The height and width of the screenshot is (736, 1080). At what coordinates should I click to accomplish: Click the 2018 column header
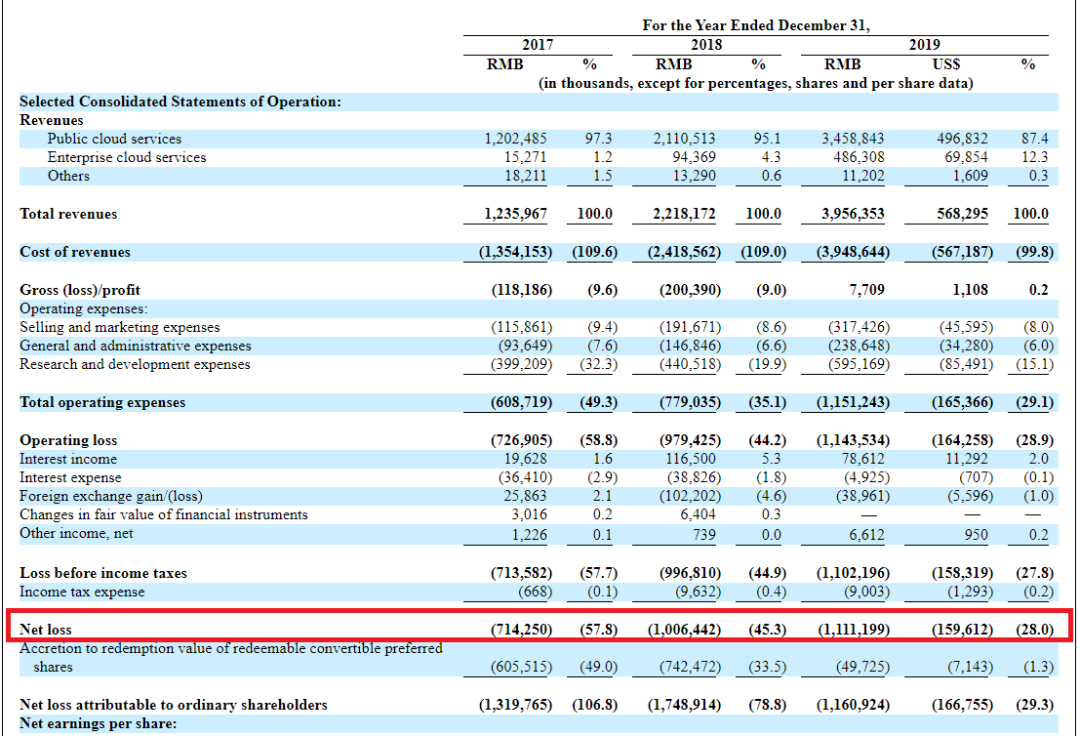click(x=707, y=45)
